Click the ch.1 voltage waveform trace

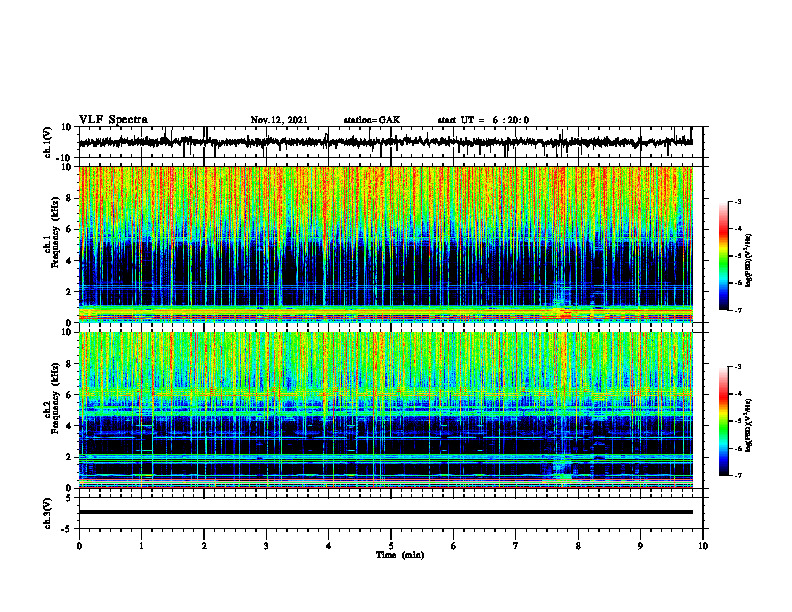tap(385, 142)
